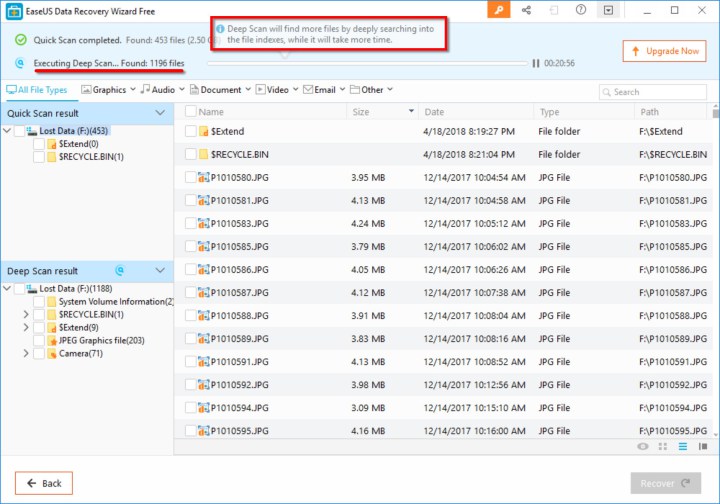
Task: Expand the $RECYCLE.BIN(1) deep scan node
Action: [x=25, y=314]
